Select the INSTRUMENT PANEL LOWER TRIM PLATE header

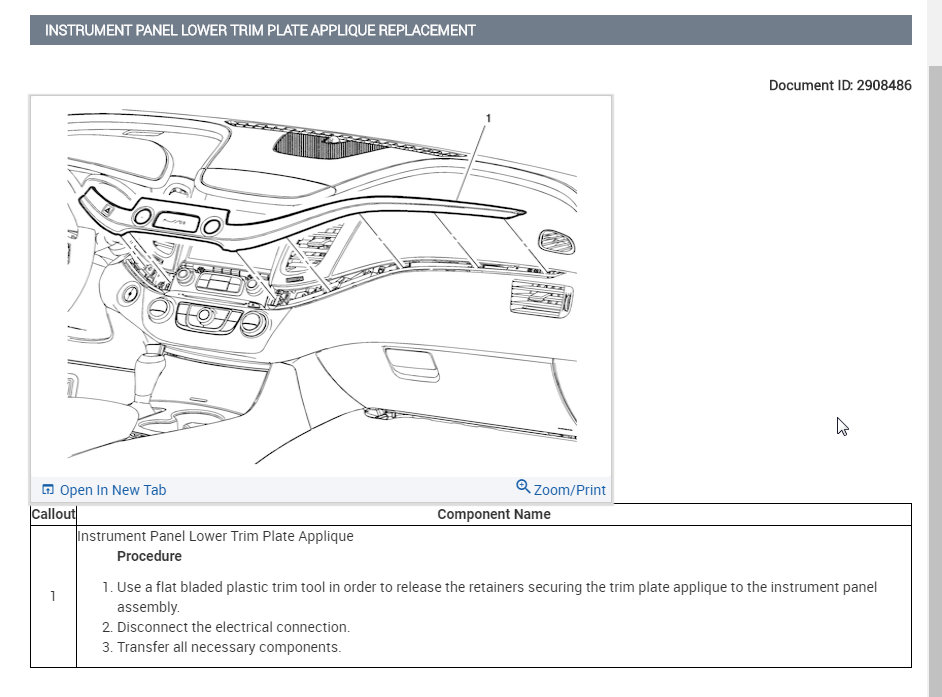[259, 30]
